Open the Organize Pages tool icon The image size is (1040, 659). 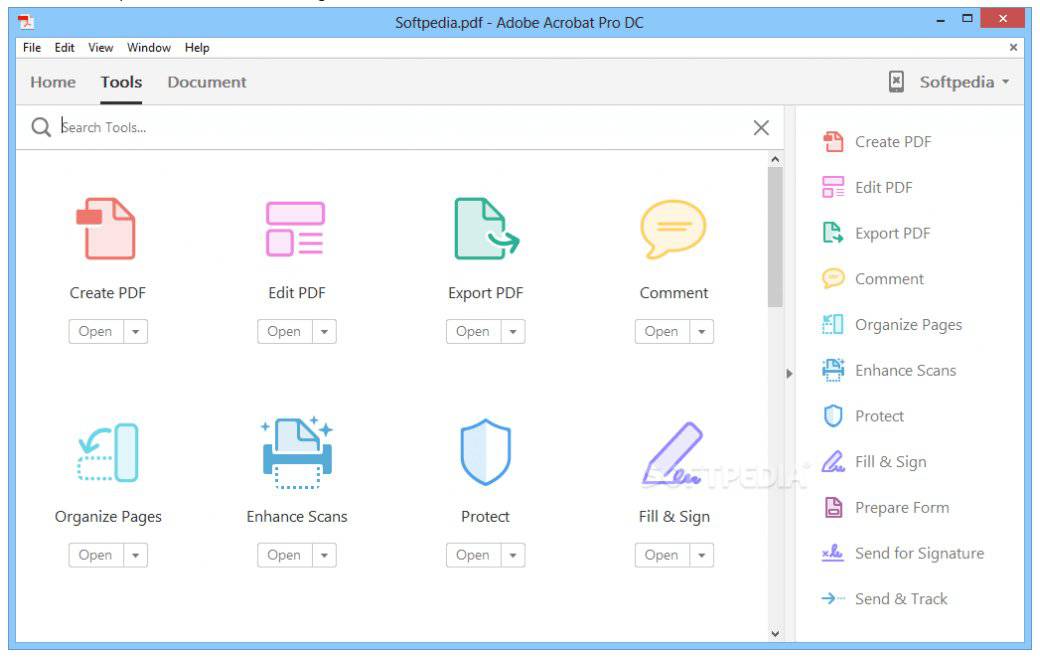click(x=108, y=452)
